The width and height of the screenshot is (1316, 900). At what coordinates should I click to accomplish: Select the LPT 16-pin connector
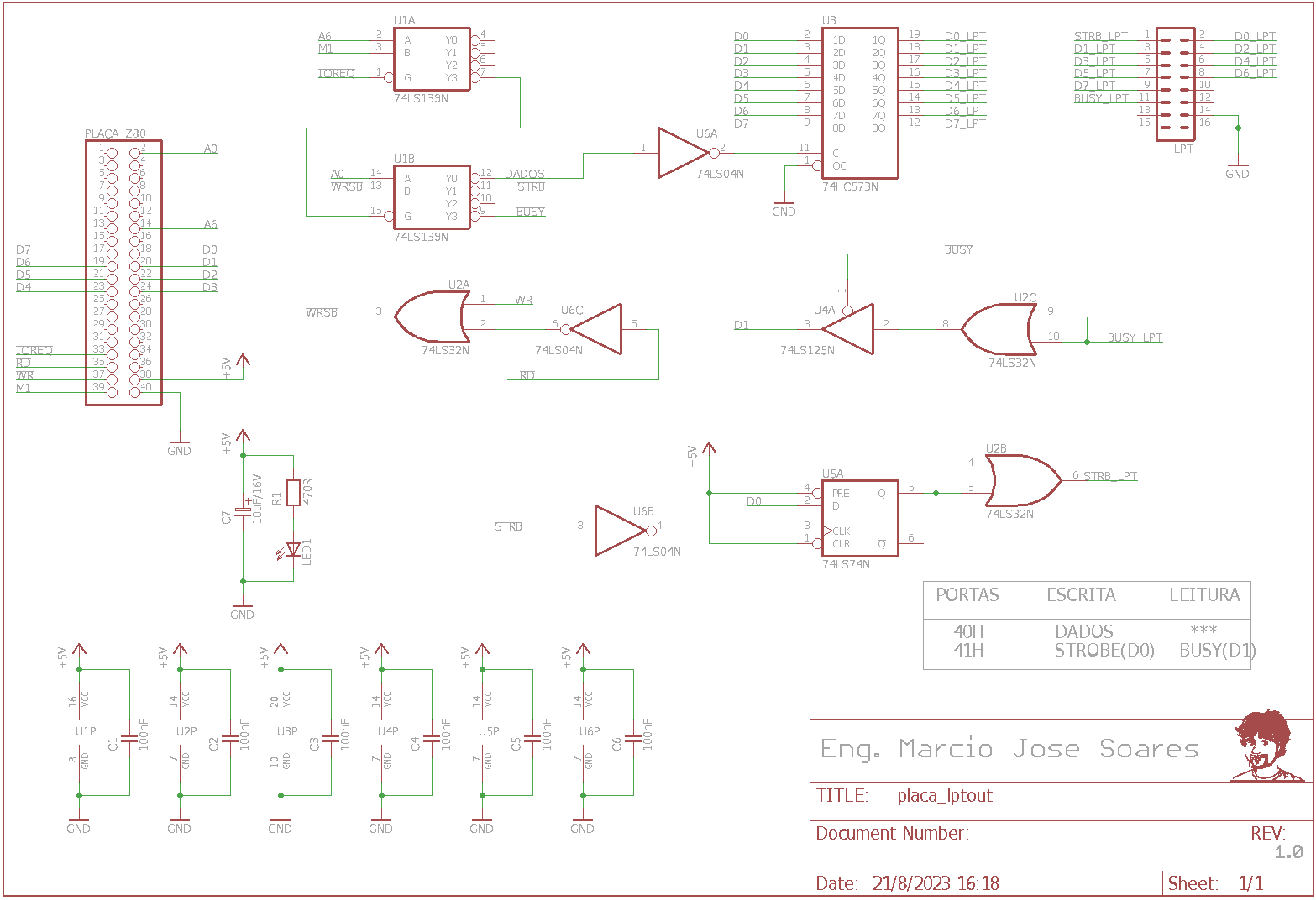(x=1175, y=84)
